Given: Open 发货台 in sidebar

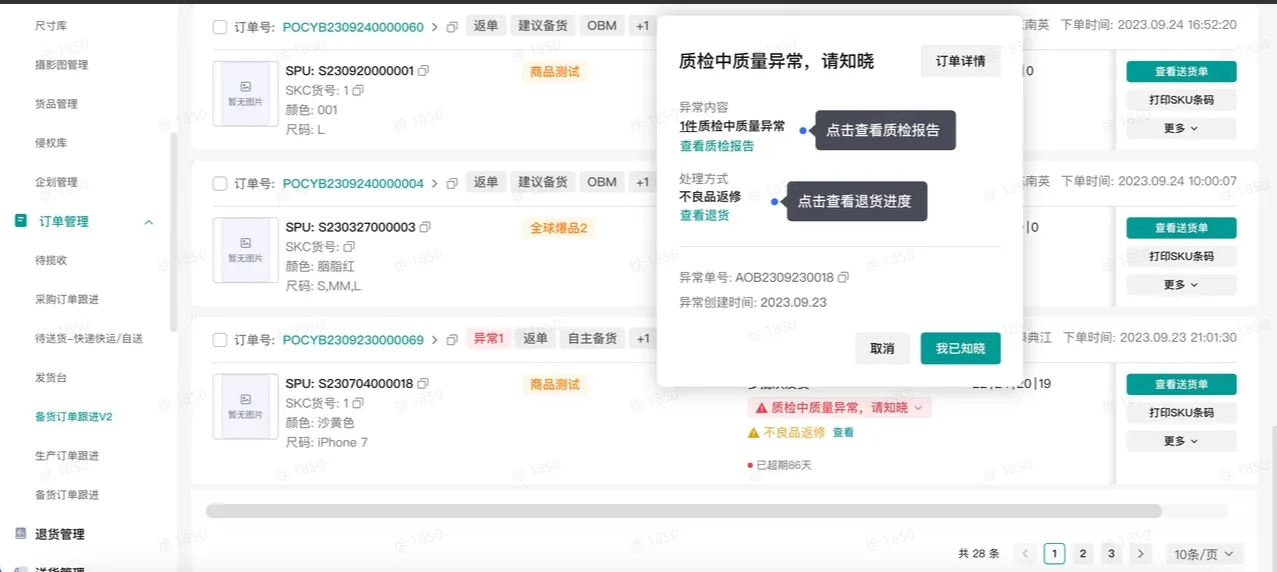Looking at the screenshot, I should click(x=51, y=377).
